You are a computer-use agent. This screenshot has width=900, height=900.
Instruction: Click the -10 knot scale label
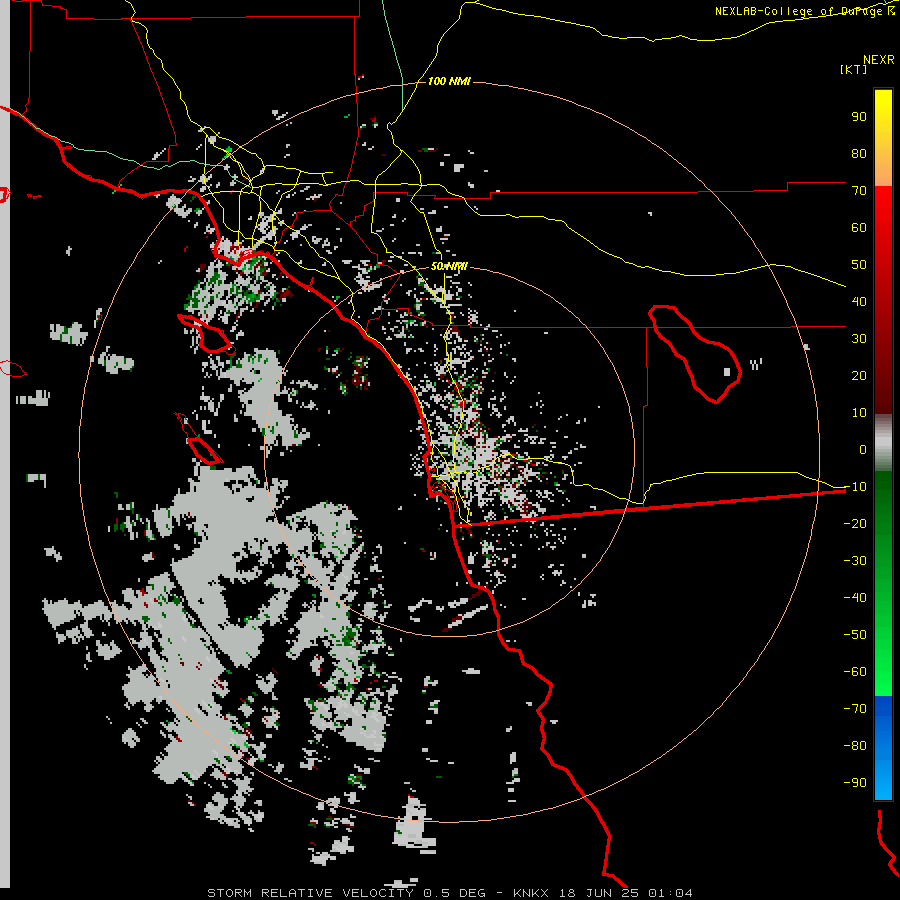pyautogui.click(x=855, y=487)
